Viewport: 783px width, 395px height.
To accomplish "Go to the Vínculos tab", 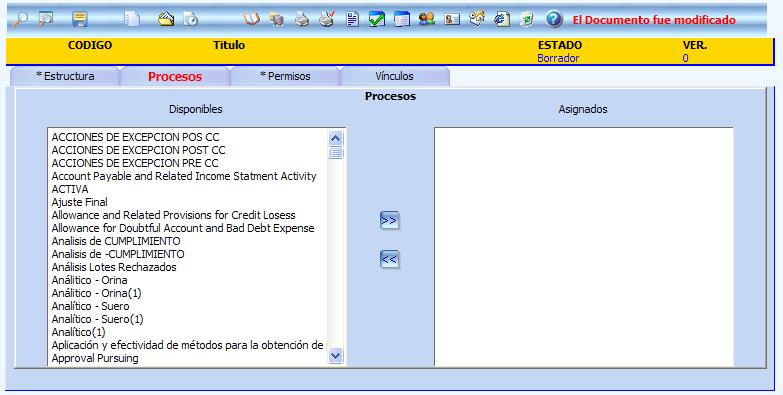I will 394,76.
